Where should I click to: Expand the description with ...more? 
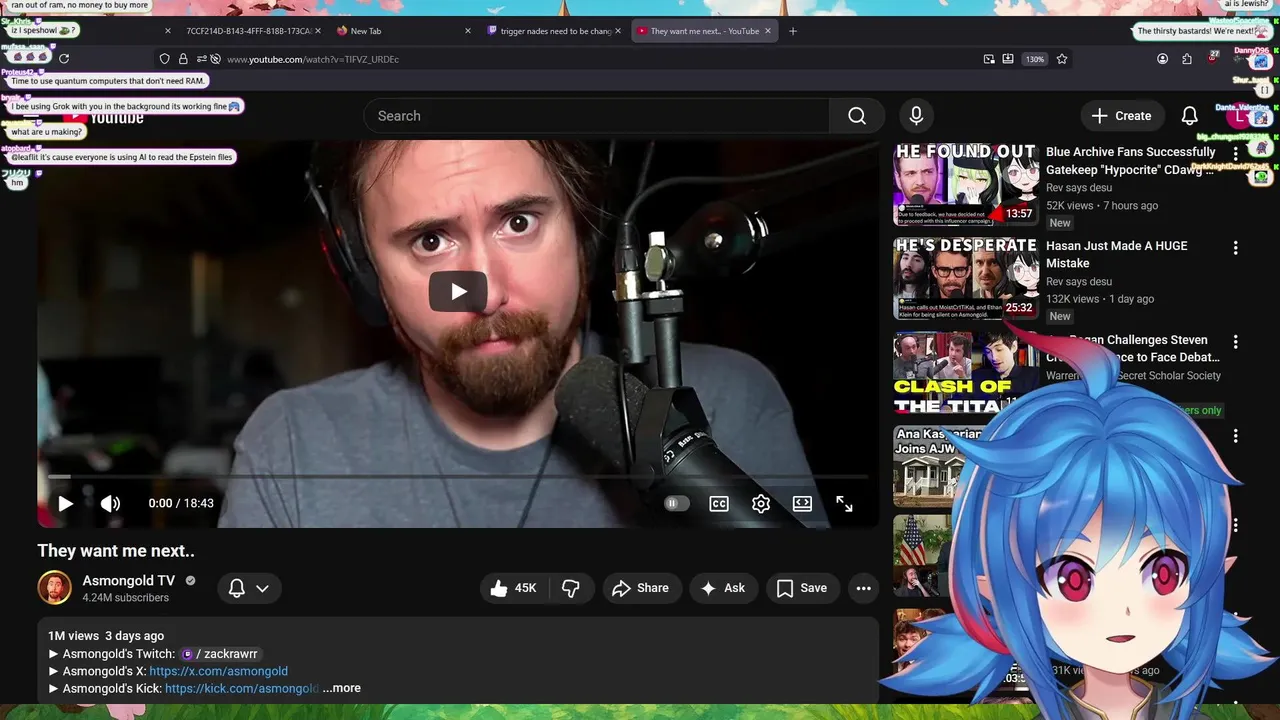pos(342,688)
